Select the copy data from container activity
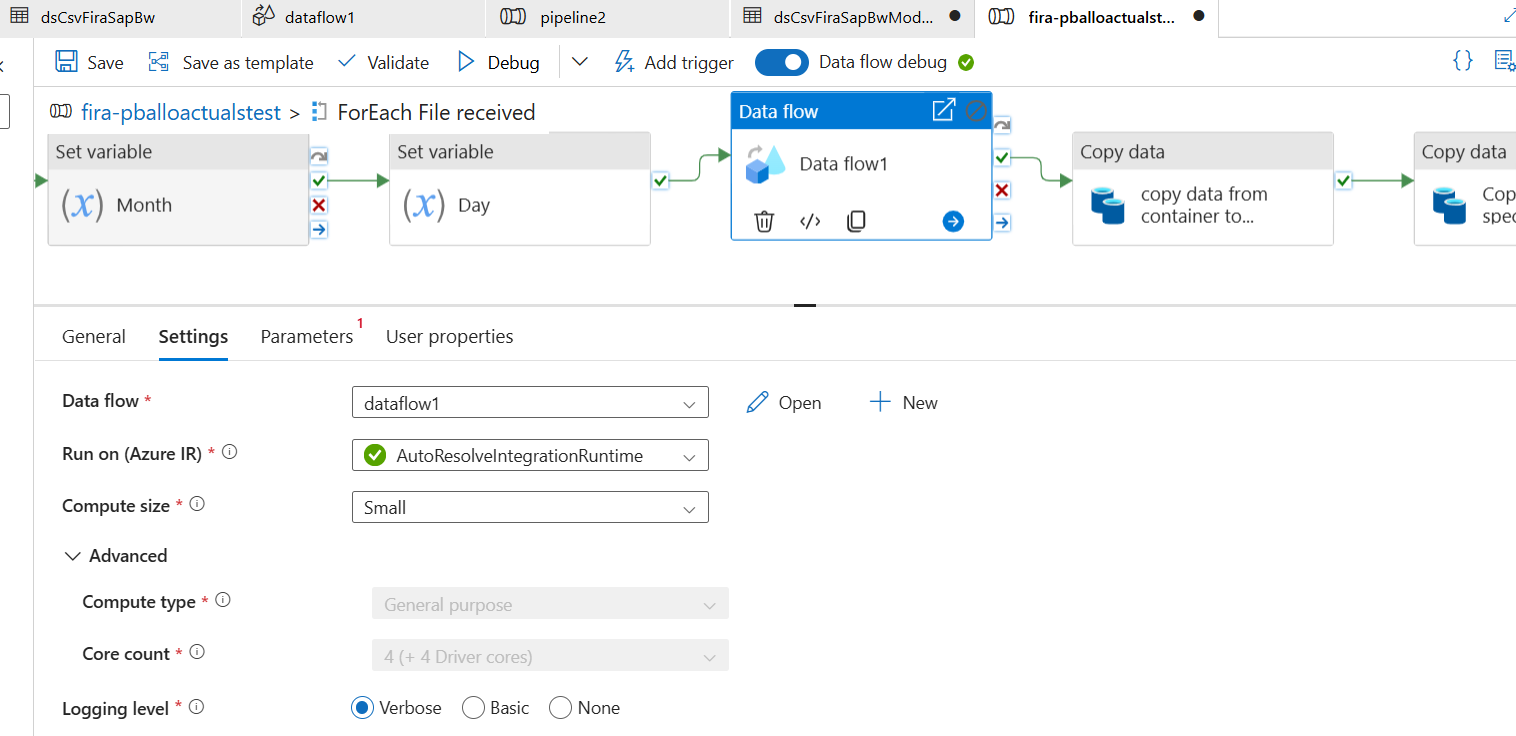The width and height of the screenshot is (1516, 736). click(1203, 189)
